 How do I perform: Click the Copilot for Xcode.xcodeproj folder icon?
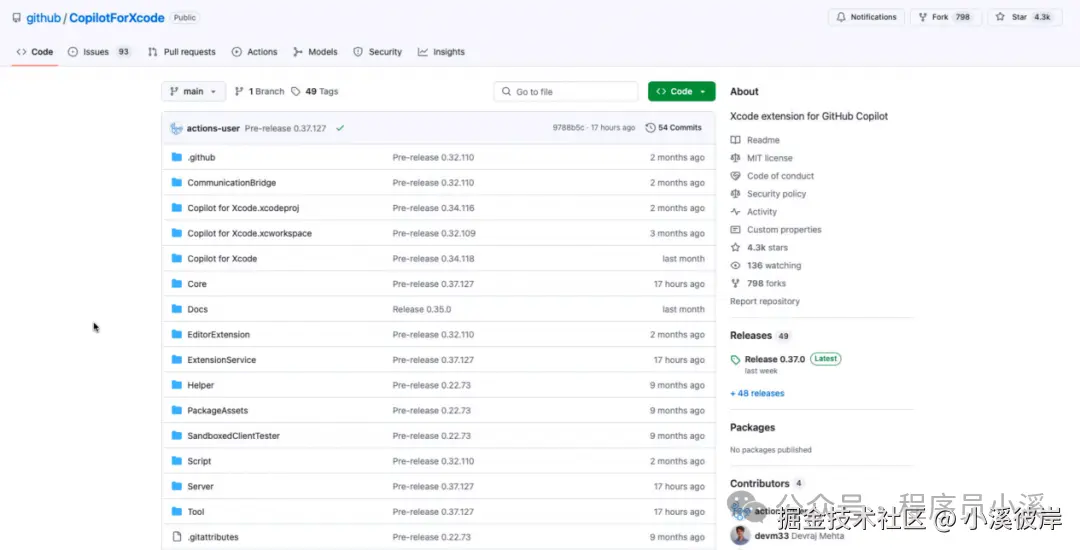[176, 208]
